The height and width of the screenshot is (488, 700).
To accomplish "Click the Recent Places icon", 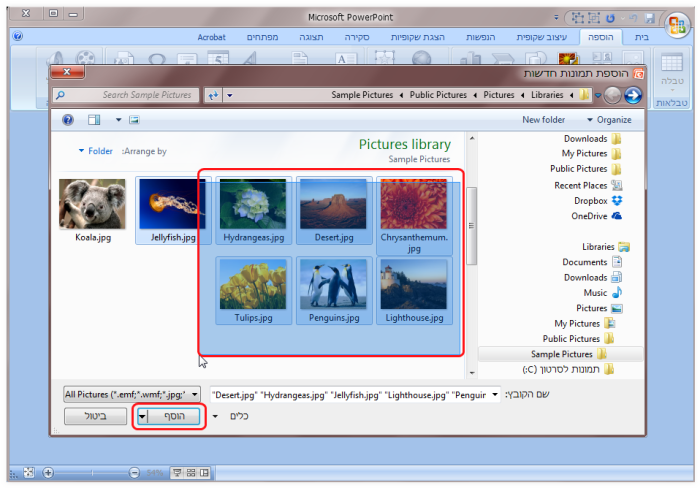I will tap(616, 185).
